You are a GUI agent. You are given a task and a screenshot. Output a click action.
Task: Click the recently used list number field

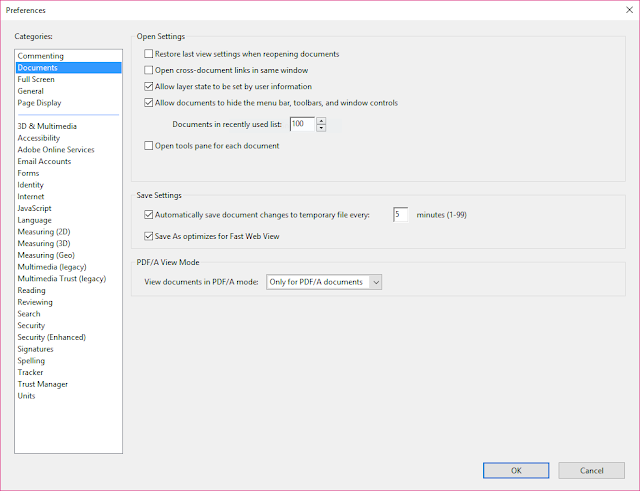click(x=302, y=124)
